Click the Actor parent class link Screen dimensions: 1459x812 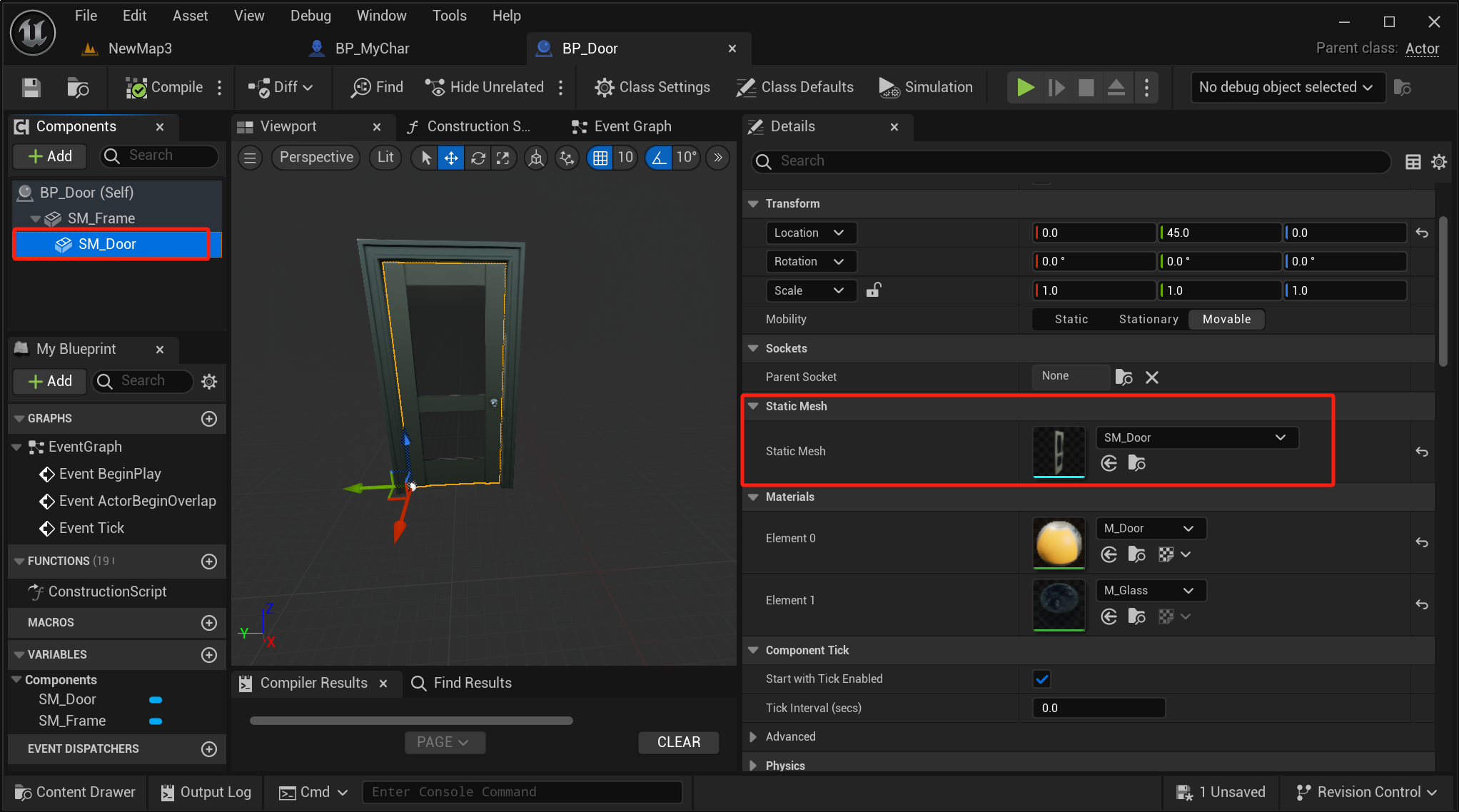point(1422,49)
